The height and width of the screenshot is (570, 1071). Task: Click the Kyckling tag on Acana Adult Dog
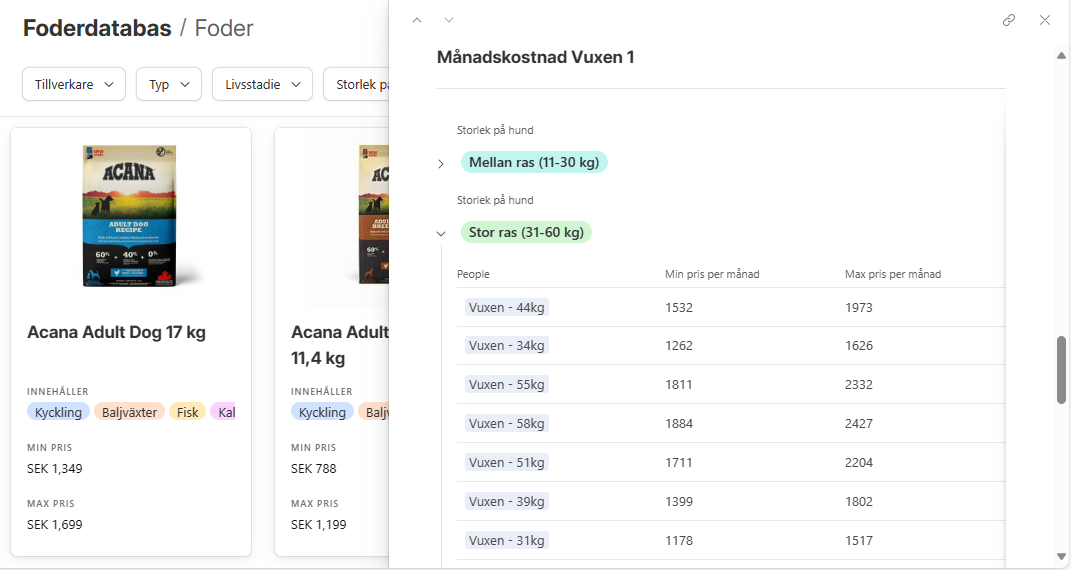pyautogui.click(x=58, y=412)
